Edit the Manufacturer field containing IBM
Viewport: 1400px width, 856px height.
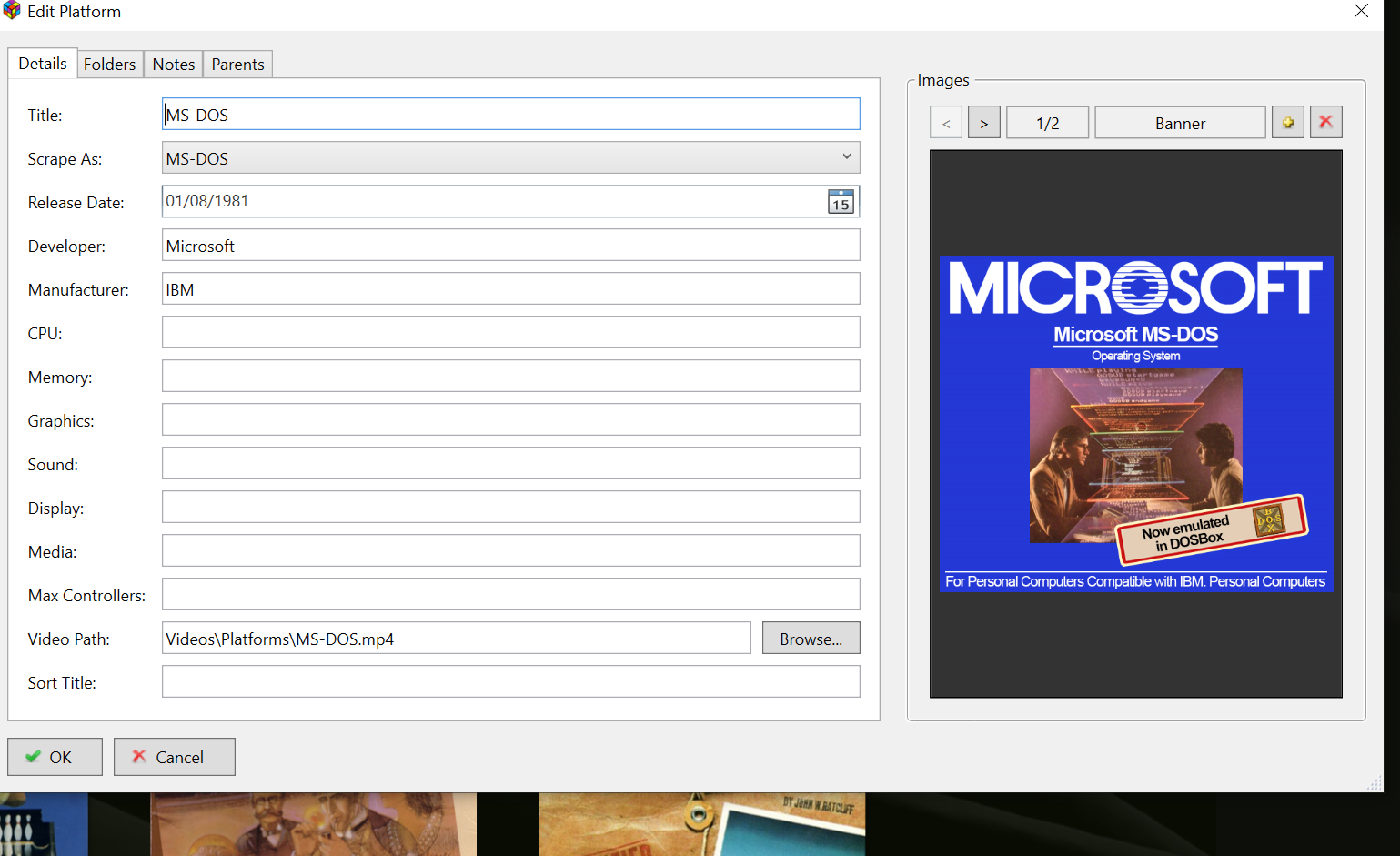(x=510, y=288)
